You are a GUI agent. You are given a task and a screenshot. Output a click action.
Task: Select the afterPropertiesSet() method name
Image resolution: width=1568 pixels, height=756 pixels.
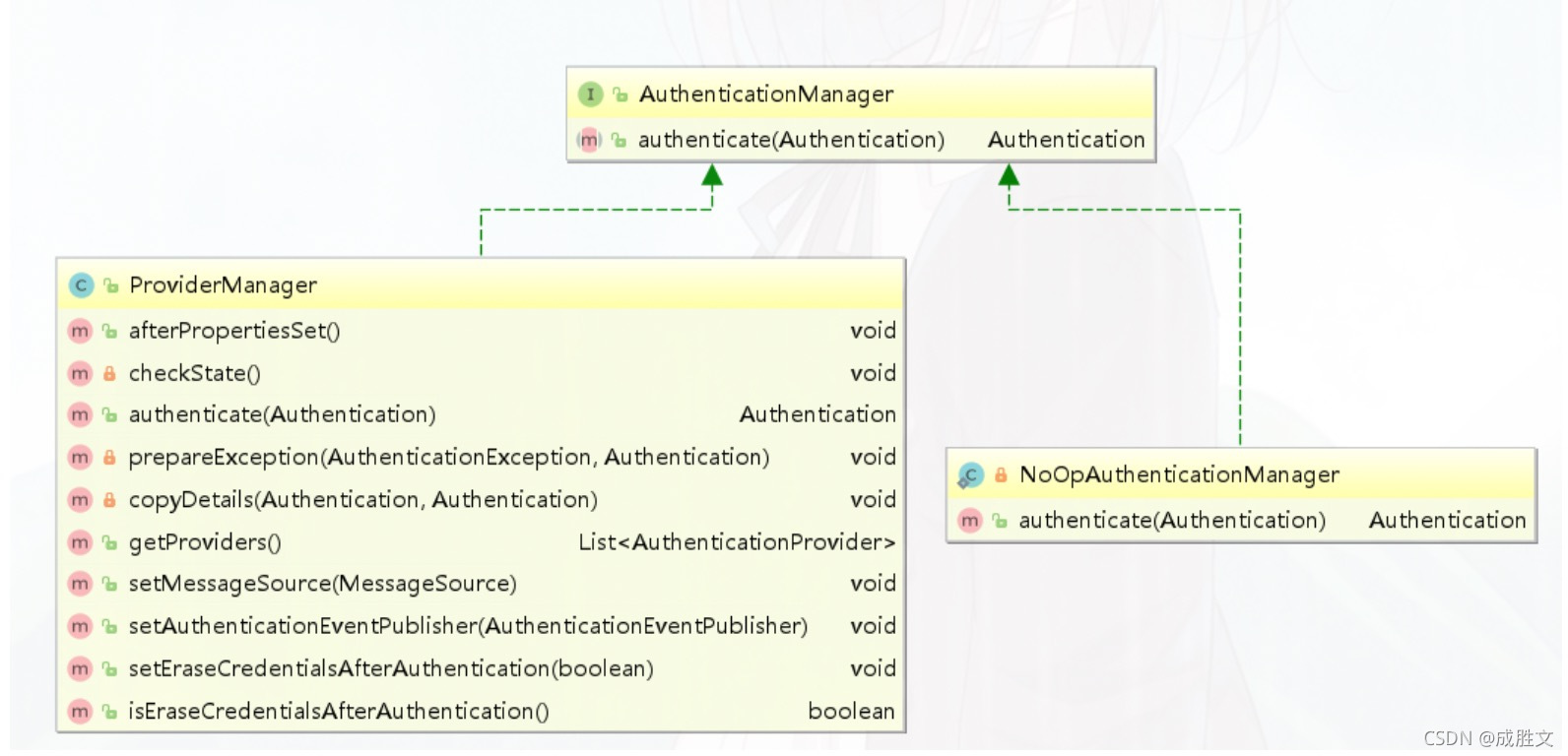tap(234, 332)
